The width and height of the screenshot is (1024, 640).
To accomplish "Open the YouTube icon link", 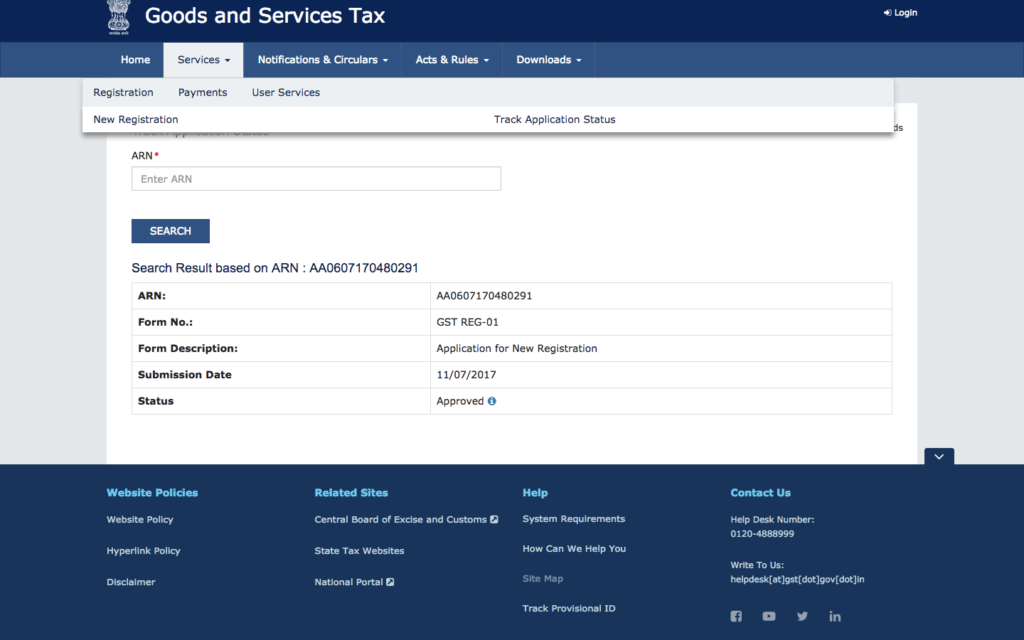I will tap(769, 616).
